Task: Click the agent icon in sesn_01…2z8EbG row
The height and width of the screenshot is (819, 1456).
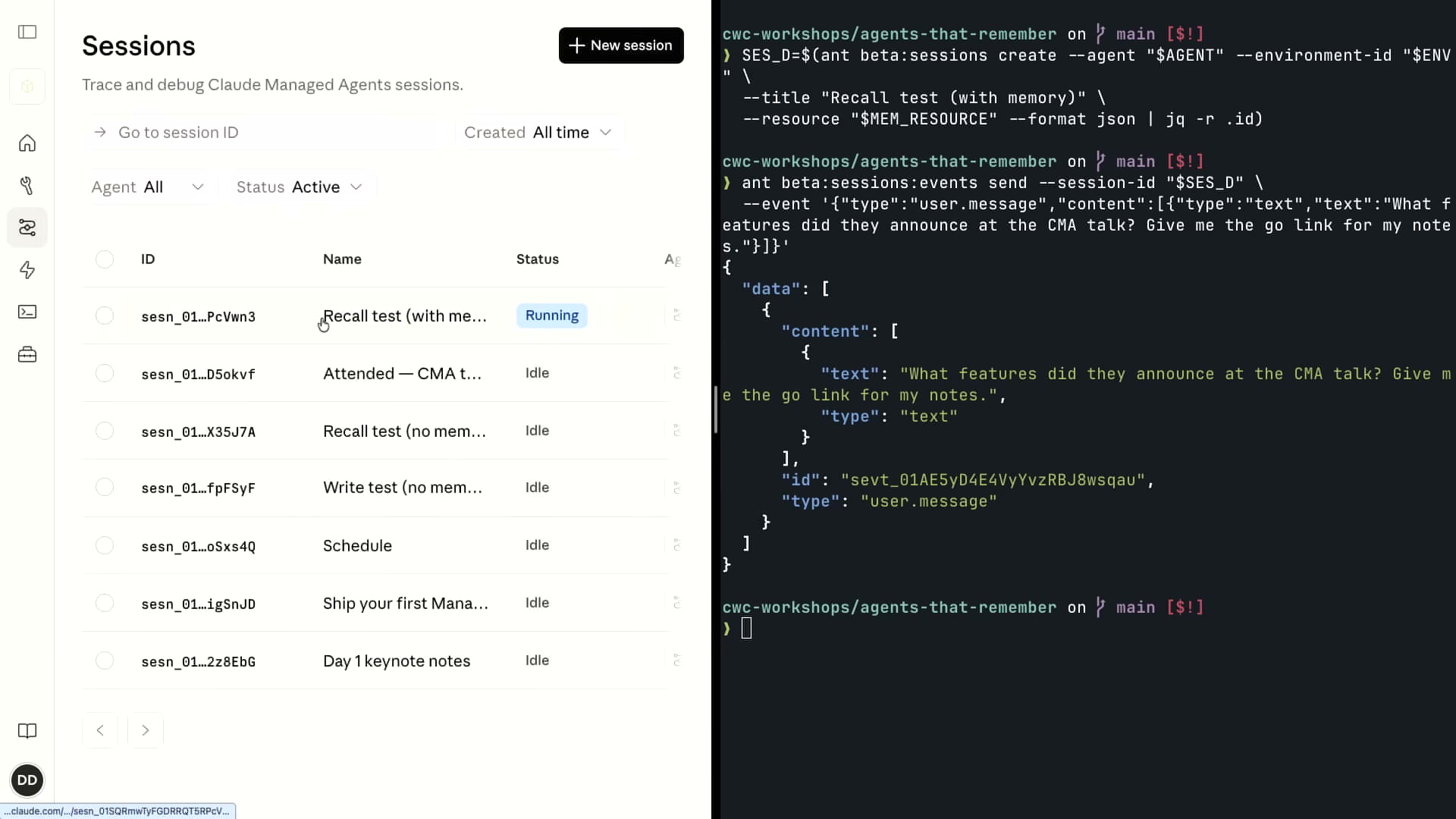Action: click(x=676, y=661)
